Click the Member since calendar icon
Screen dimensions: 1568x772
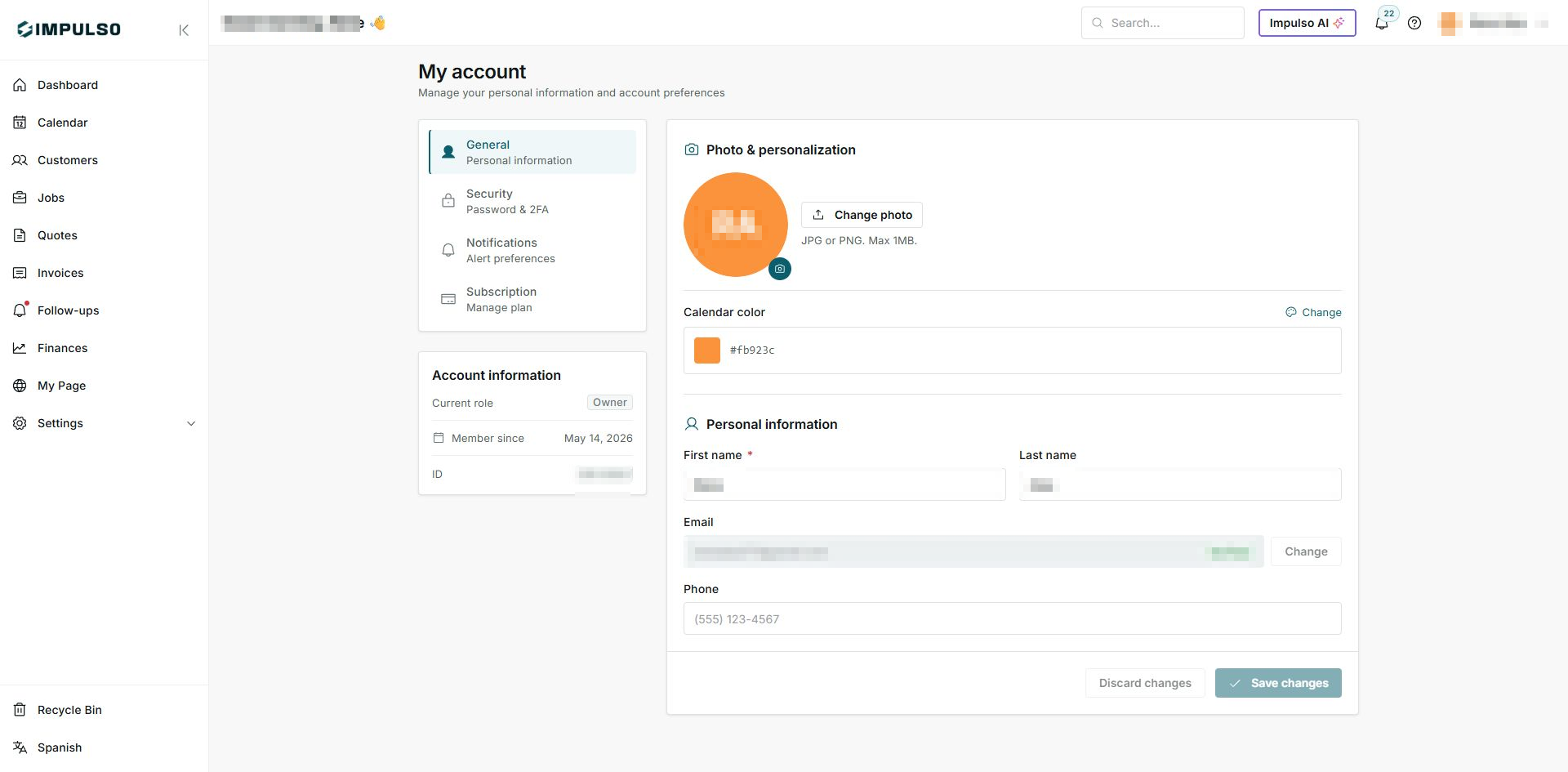[x=439, y=438]
